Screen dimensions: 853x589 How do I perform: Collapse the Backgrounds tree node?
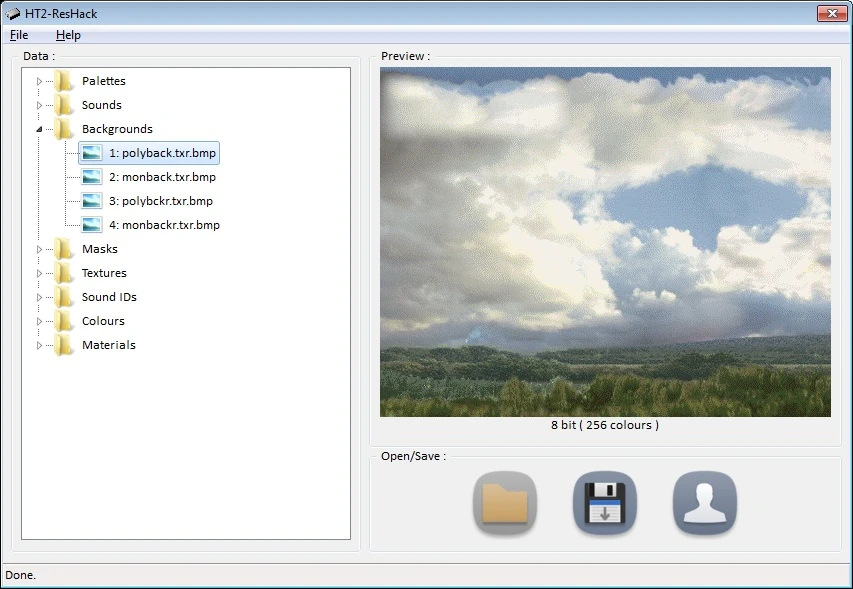point(39,129)
